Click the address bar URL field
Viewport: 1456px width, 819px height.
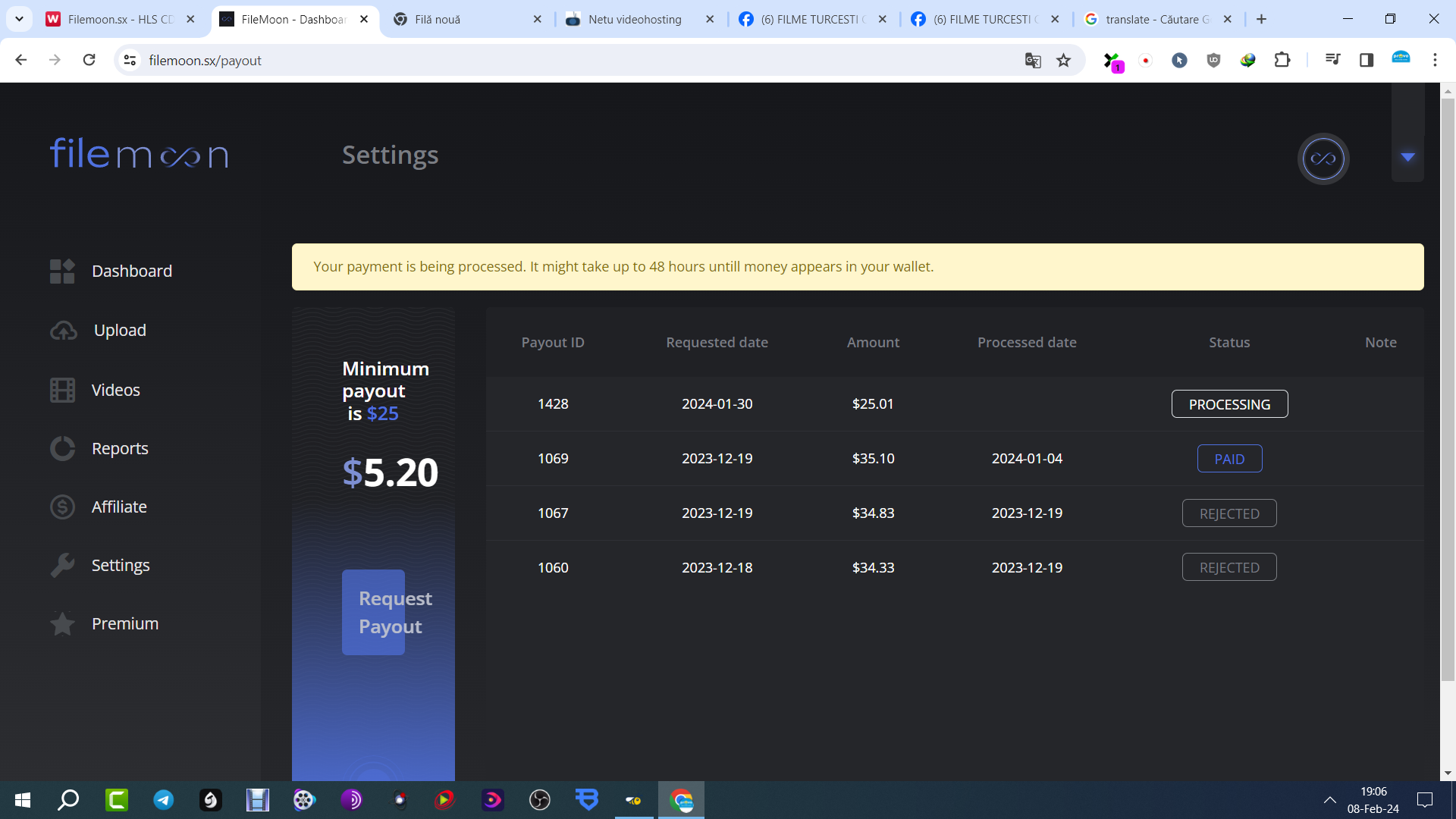coord(576,61)
